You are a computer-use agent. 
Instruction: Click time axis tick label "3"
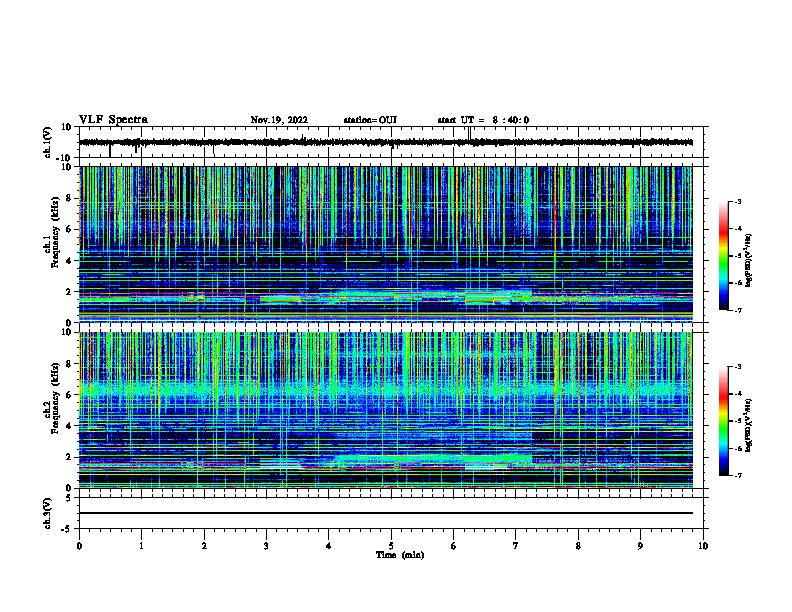coord(266,546)
